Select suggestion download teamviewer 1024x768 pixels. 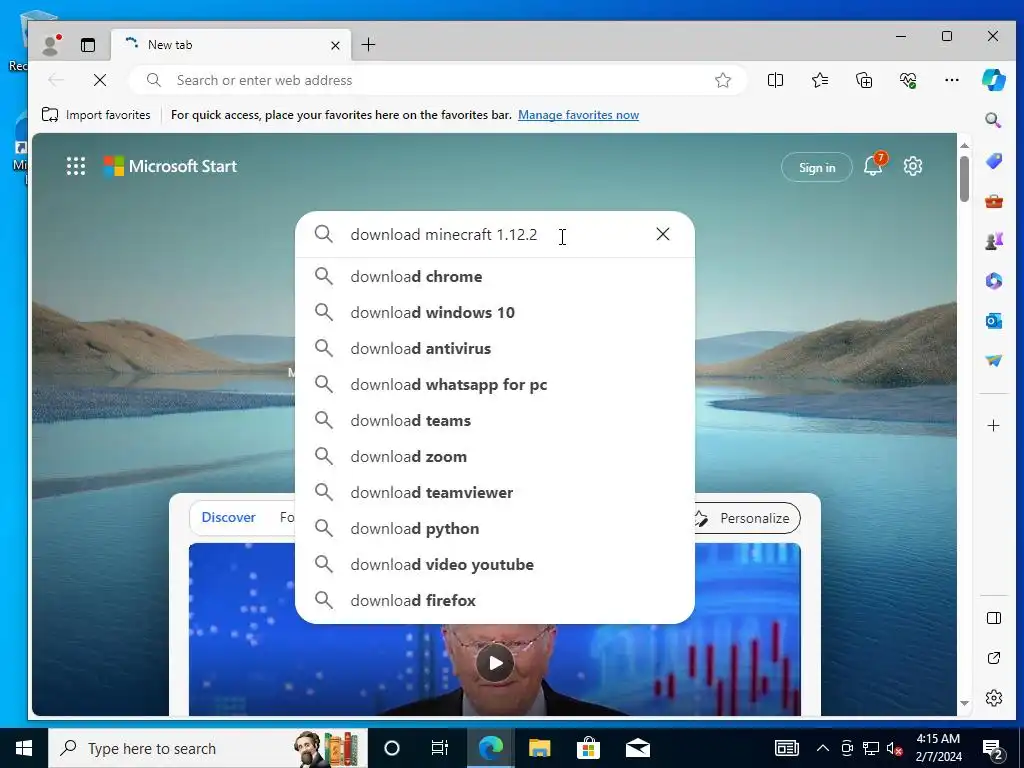click(494, 492)
